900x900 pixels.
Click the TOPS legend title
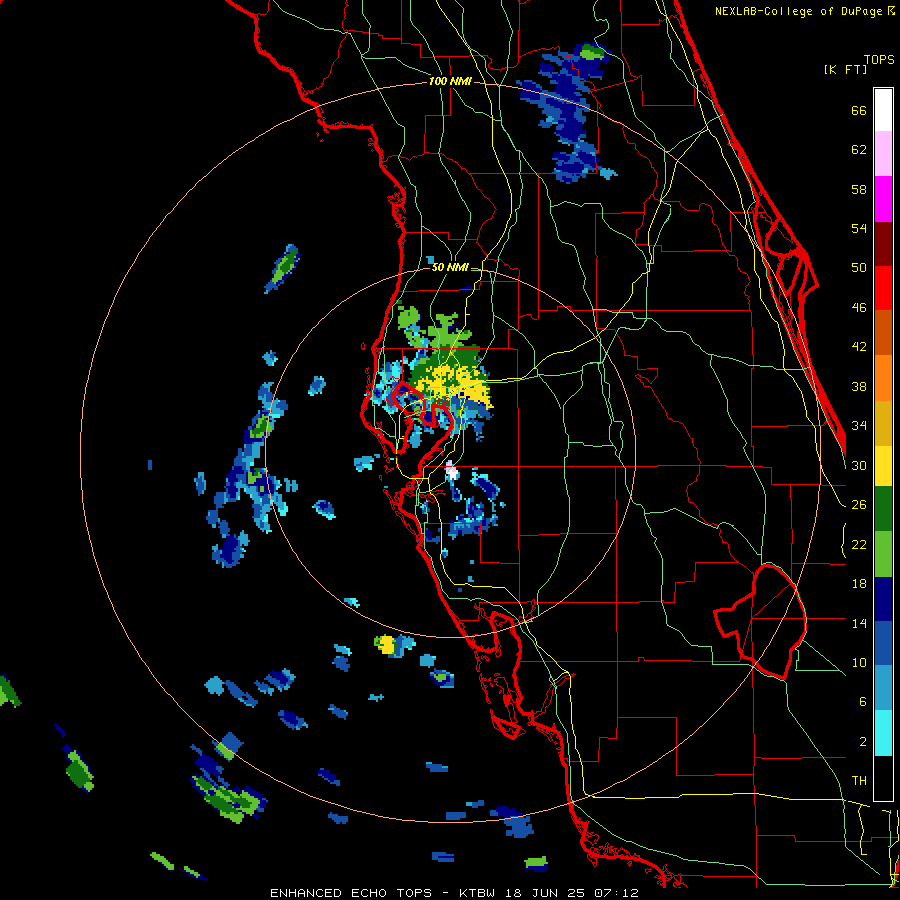pos(879,59)
